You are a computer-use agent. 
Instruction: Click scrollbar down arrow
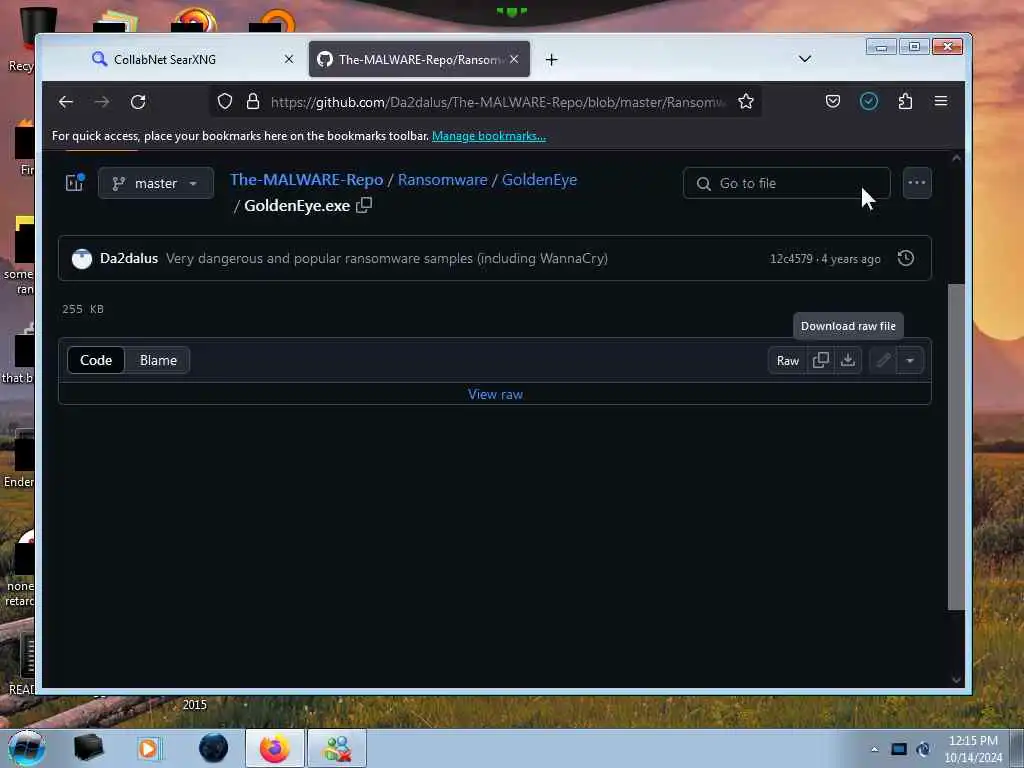pyautogui.click(x=956, y=680)
